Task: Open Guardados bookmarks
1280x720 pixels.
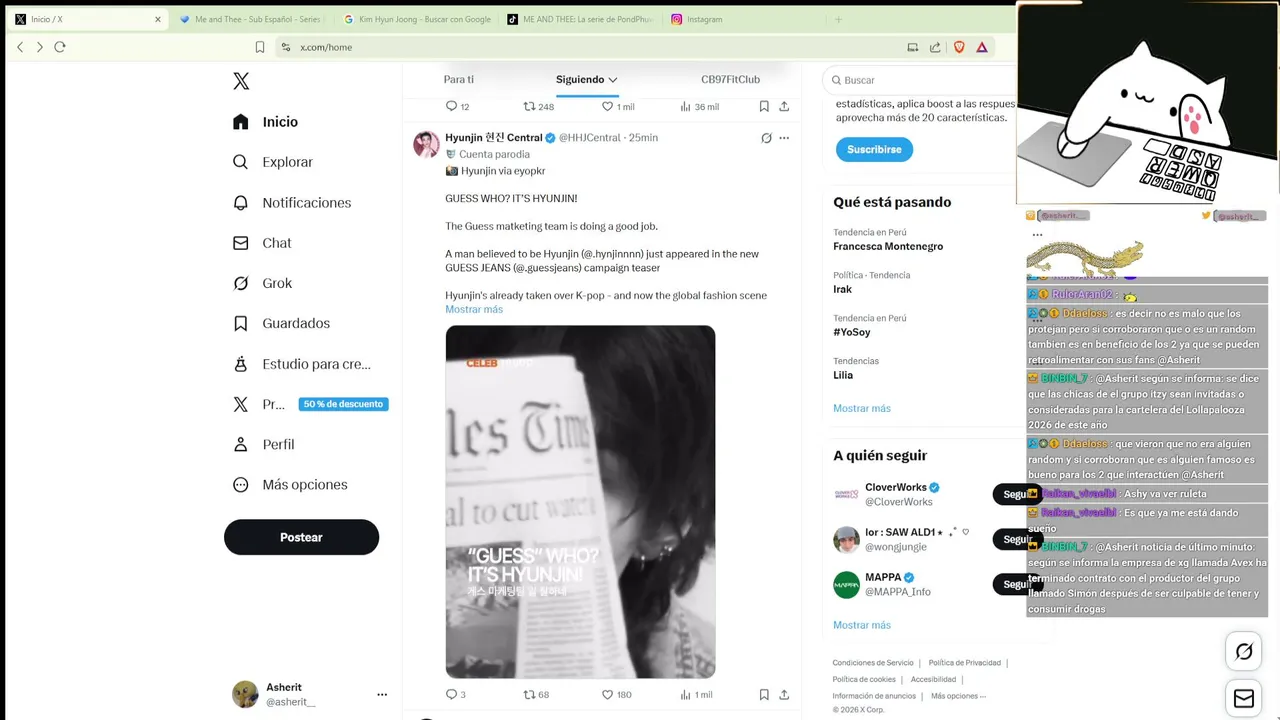Action: (x=281, y=323)
